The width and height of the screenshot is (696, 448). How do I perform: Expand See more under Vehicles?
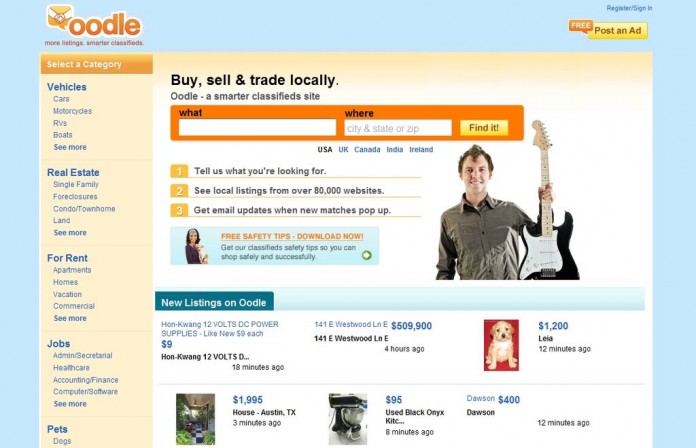point(70,147)
